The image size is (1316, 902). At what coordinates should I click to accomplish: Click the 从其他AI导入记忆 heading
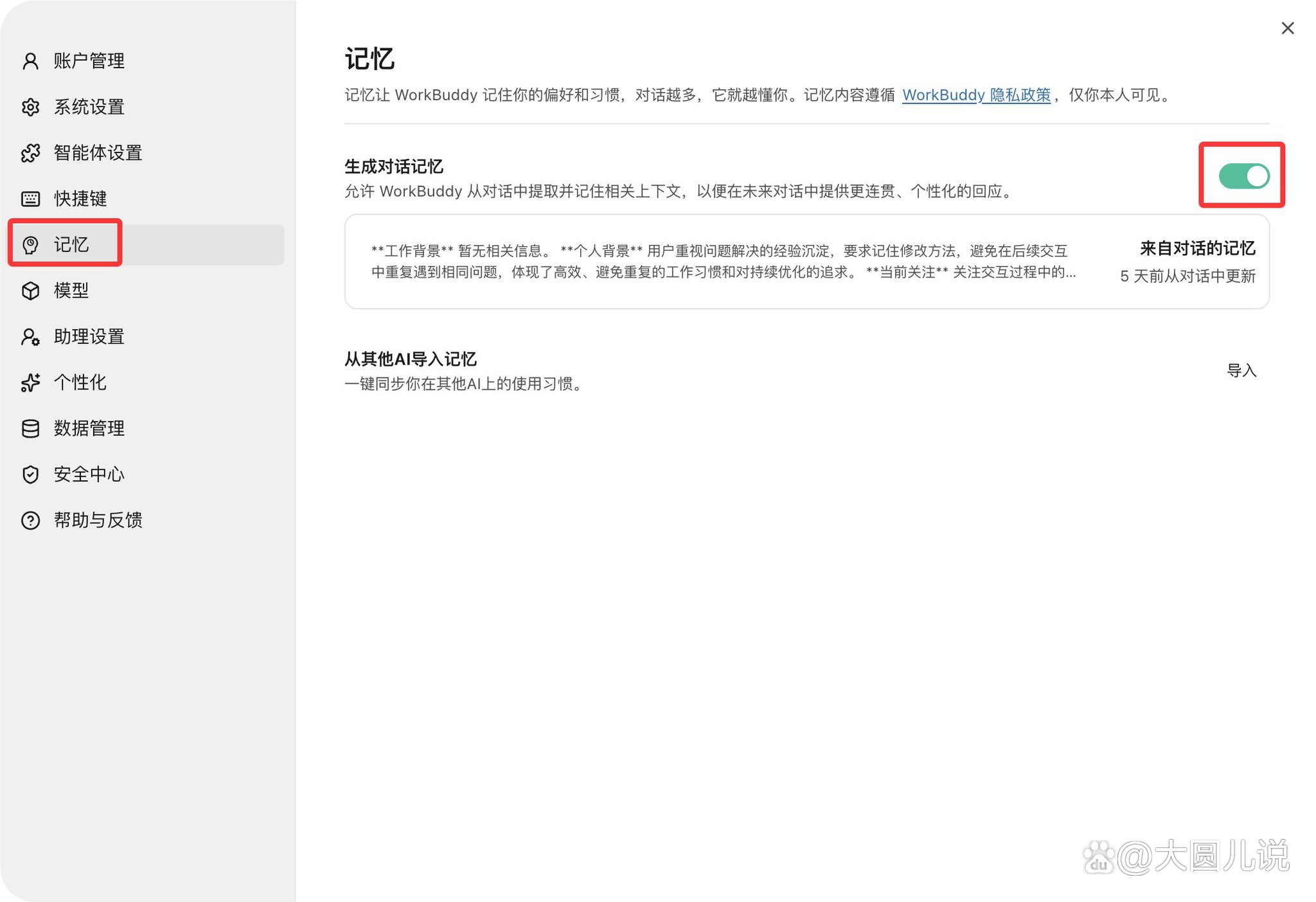coord(411,359)
